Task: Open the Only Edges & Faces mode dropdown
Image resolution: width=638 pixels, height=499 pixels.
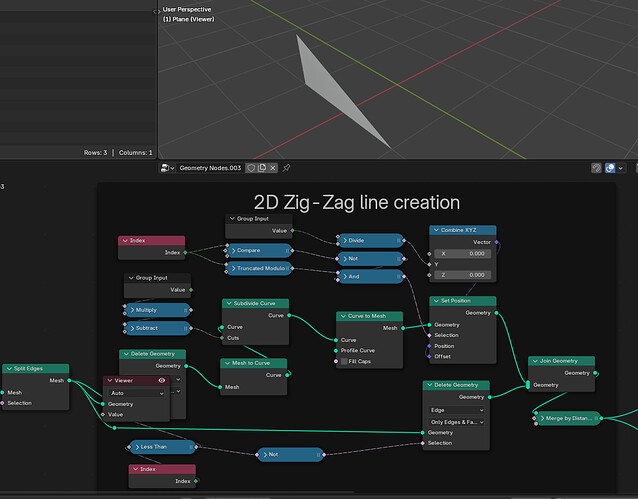Action: pos(456,422)
